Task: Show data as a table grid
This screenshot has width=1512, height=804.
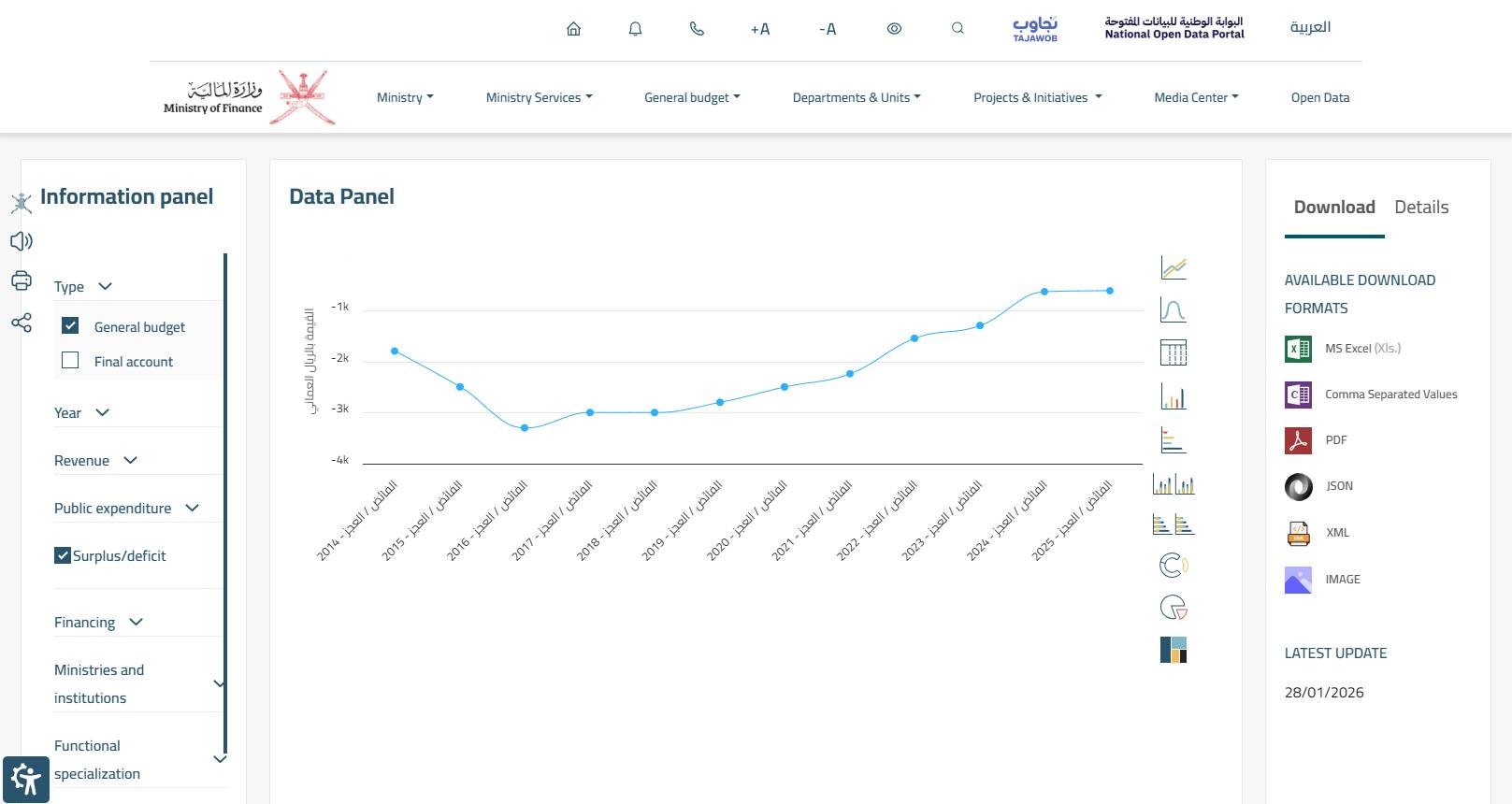Action: [x=1174, y=352]
